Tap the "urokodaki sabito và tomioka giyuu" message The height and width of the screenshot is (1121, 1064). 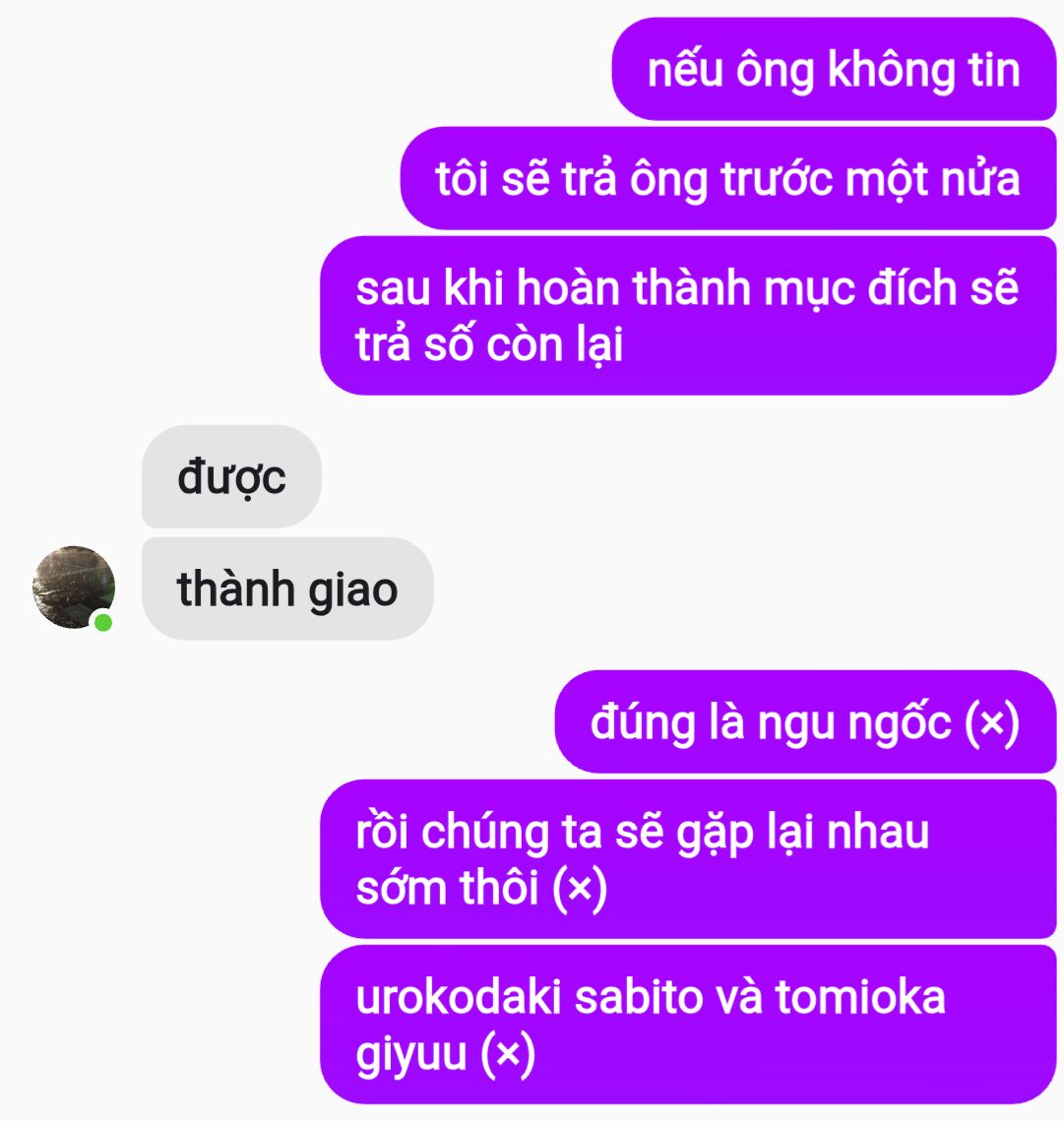pyautogui.click(x=688, y=1025)
